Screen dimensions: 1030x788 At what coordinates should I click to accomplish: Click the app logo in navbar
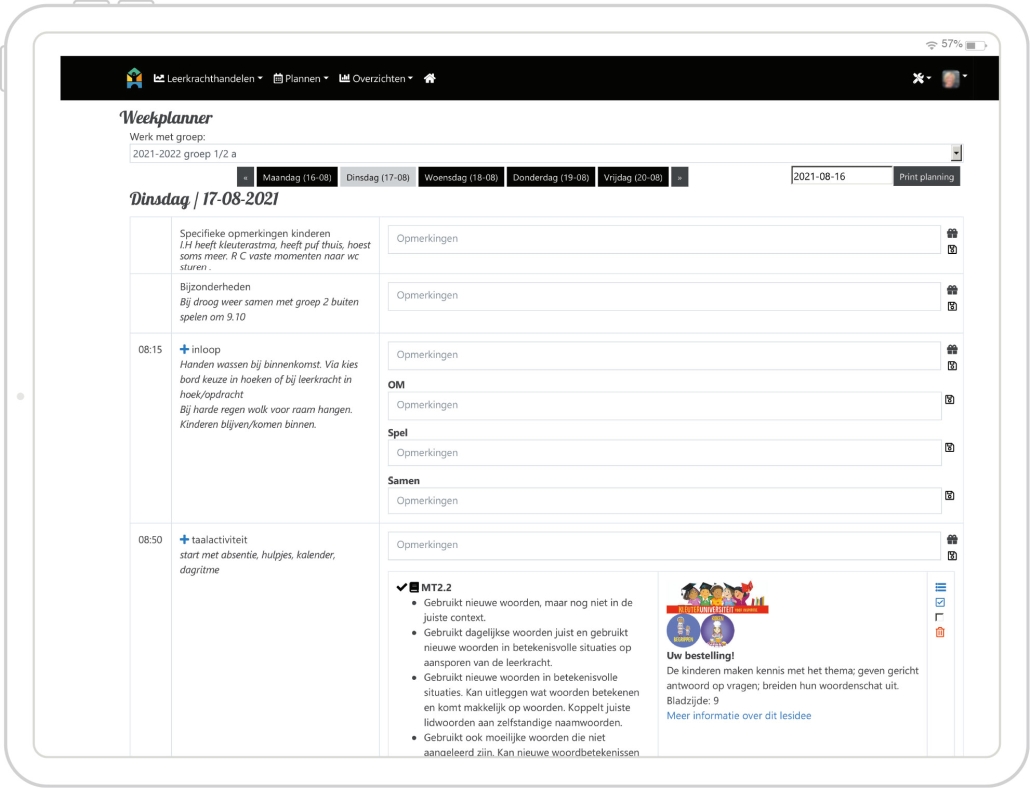[134, 78]
